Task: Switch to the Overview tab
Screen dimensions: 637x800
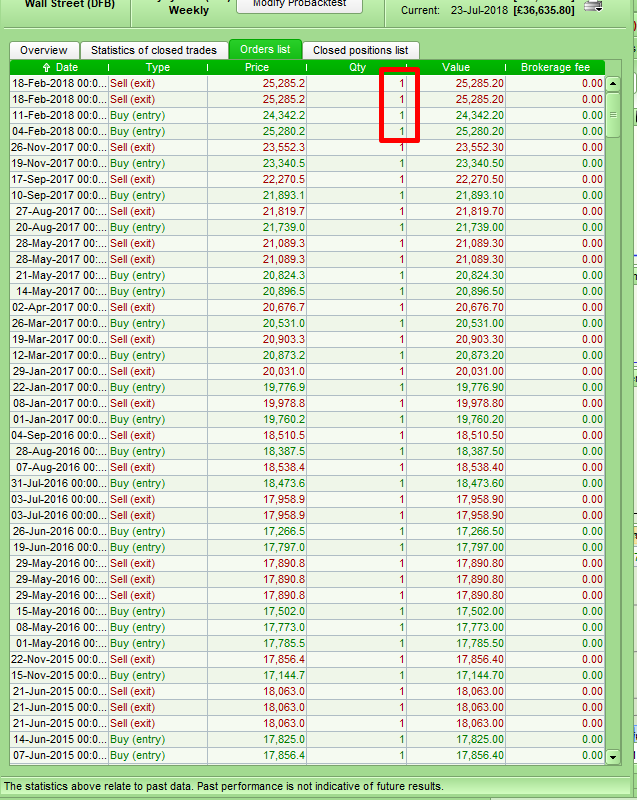Action: pos(44,50)
